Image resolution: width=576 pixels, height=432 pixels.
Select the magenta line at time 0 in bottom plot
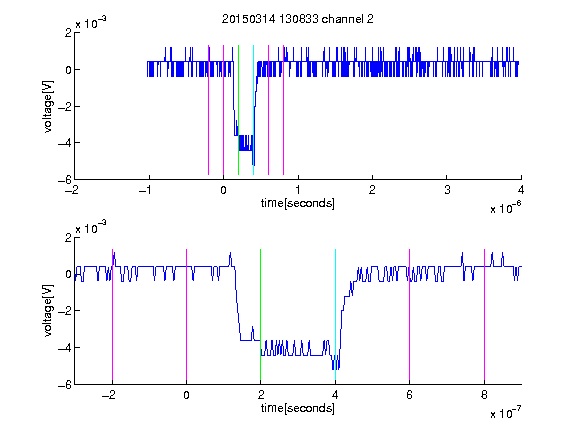186,315
